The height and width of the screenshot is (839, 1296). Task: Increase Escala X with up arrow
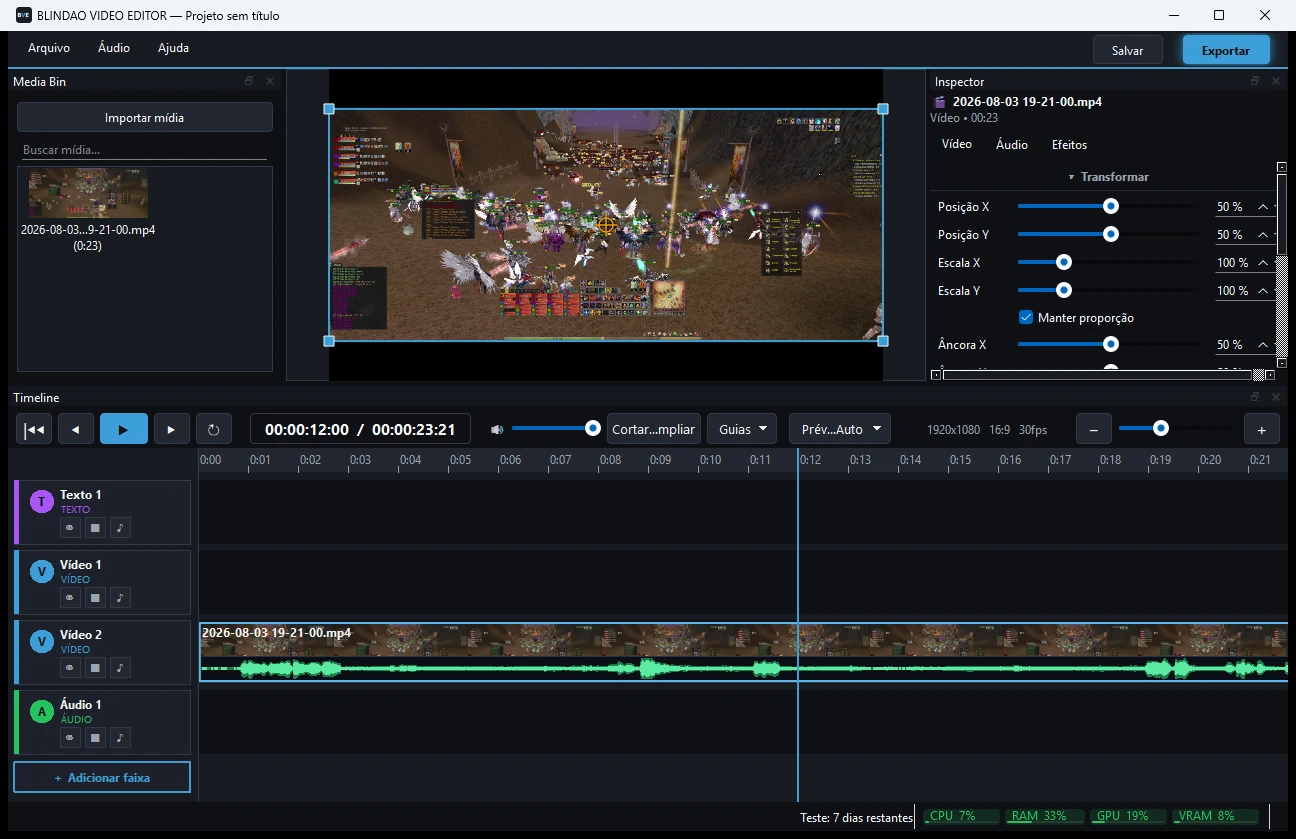1263,263
